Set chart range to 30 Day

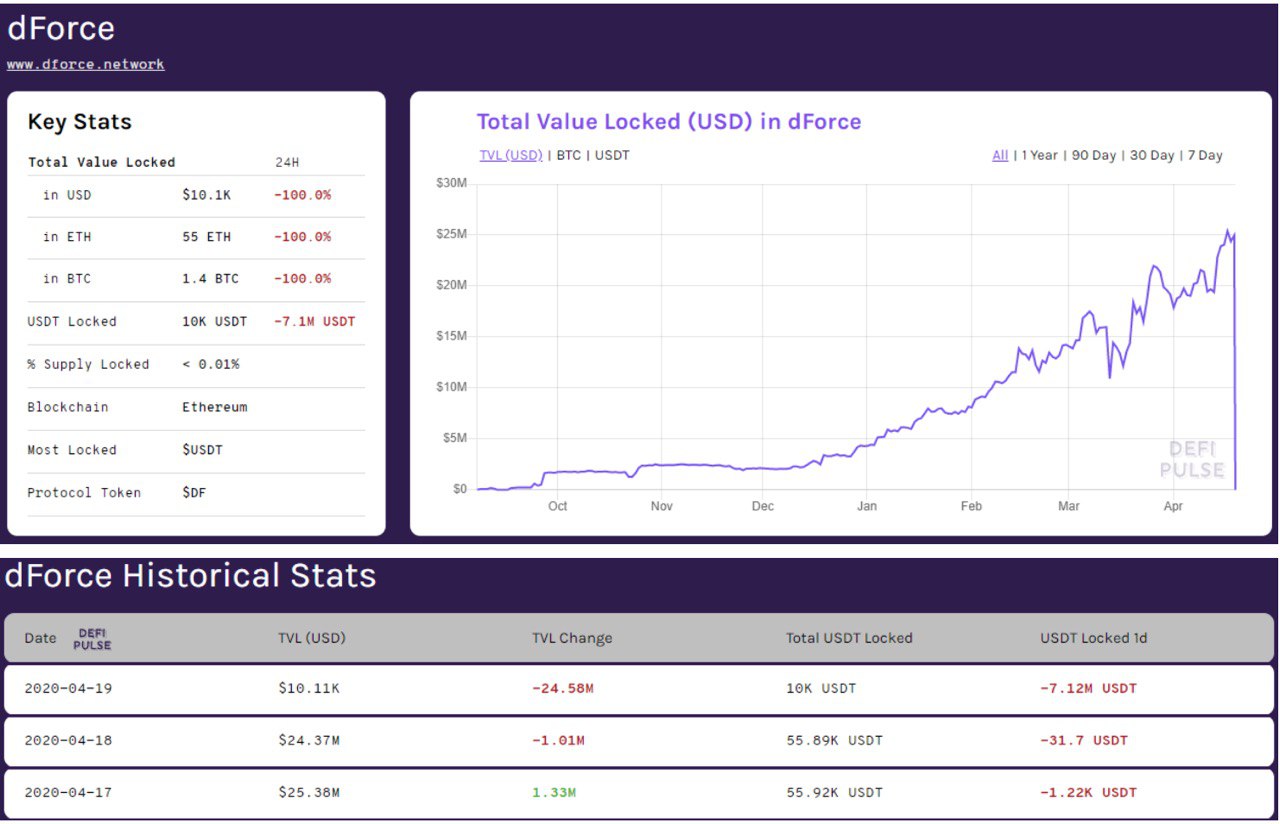coord(1152,155)
